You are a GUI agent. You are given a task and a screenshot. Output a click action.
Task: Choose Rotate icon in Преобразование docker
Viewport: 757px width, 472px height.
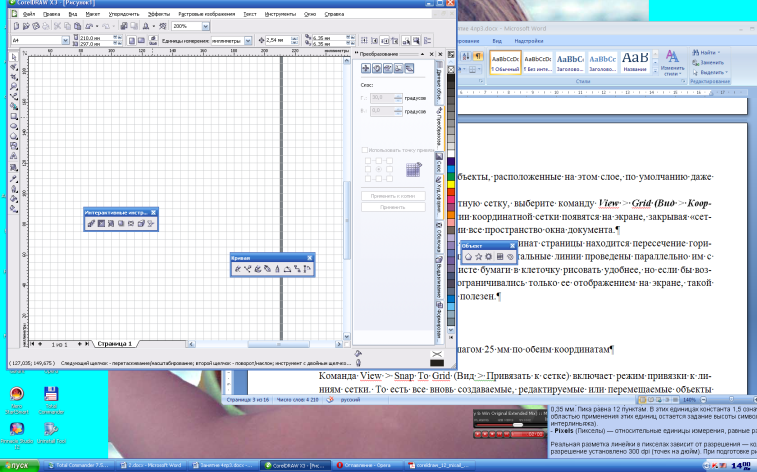(377, 69)
